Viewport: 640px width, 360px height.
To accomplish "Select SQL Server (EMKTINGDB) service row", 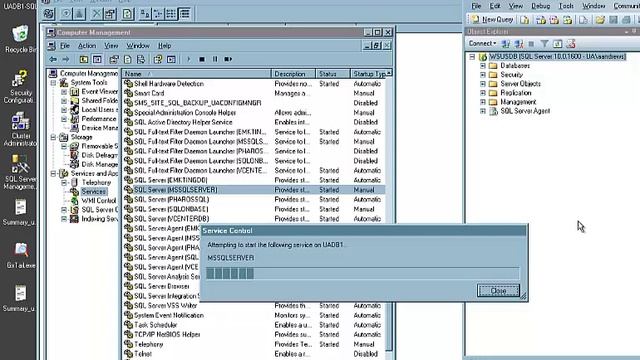I will tap(254, 180).
